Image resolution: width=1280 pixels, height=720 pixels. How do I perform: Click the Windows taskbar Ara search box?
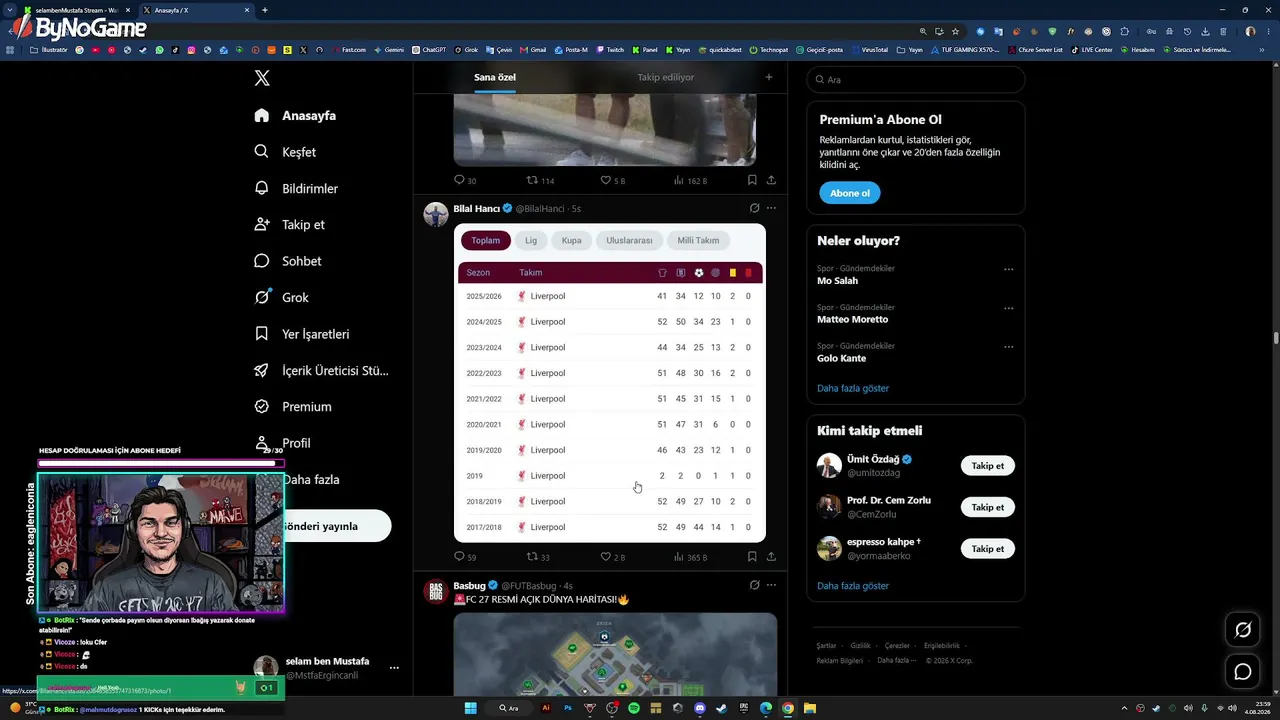tap(510, 708)
